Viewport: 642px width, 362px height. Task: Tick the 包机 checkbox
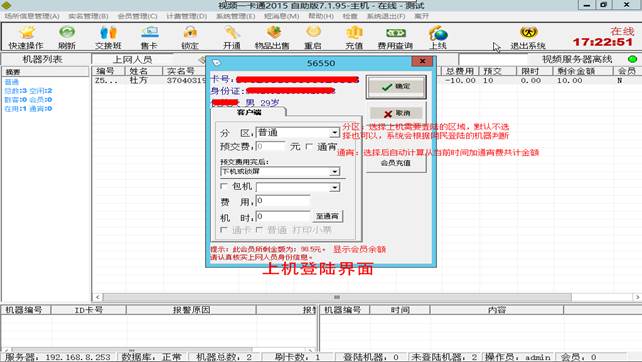click(224, 186)
